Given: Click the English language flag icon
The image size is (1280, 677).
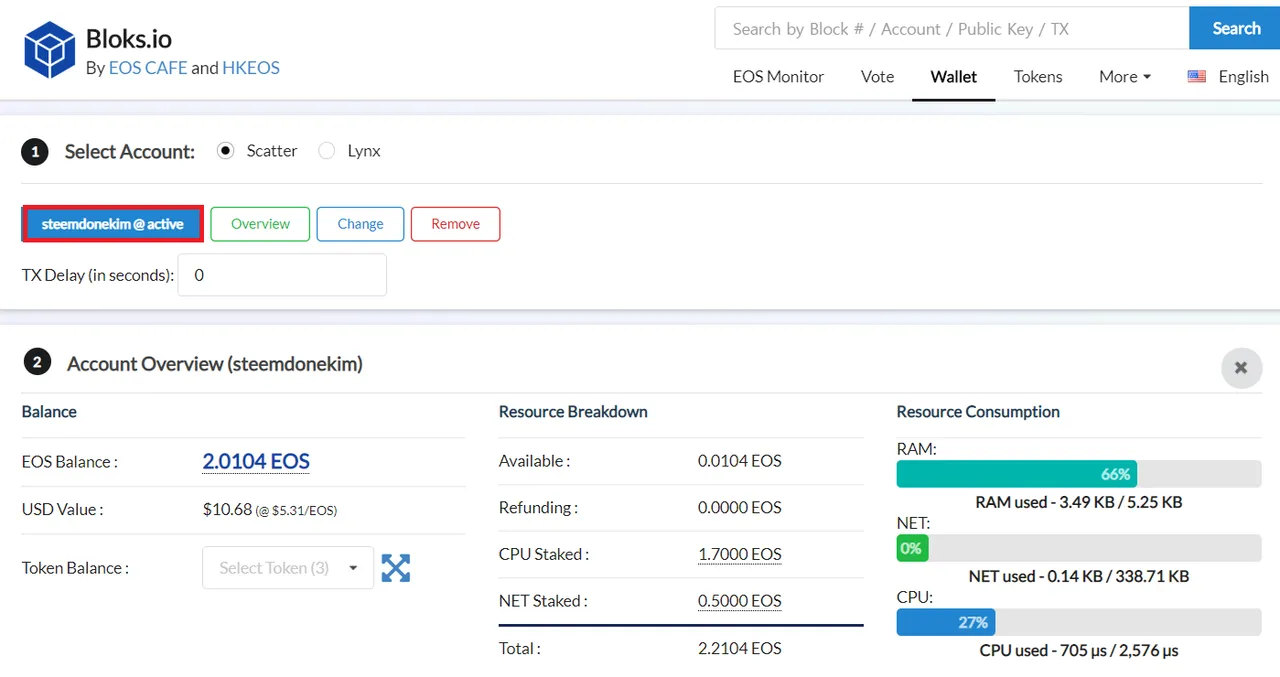Looking at the screenshot, I should pos(1196,76).
